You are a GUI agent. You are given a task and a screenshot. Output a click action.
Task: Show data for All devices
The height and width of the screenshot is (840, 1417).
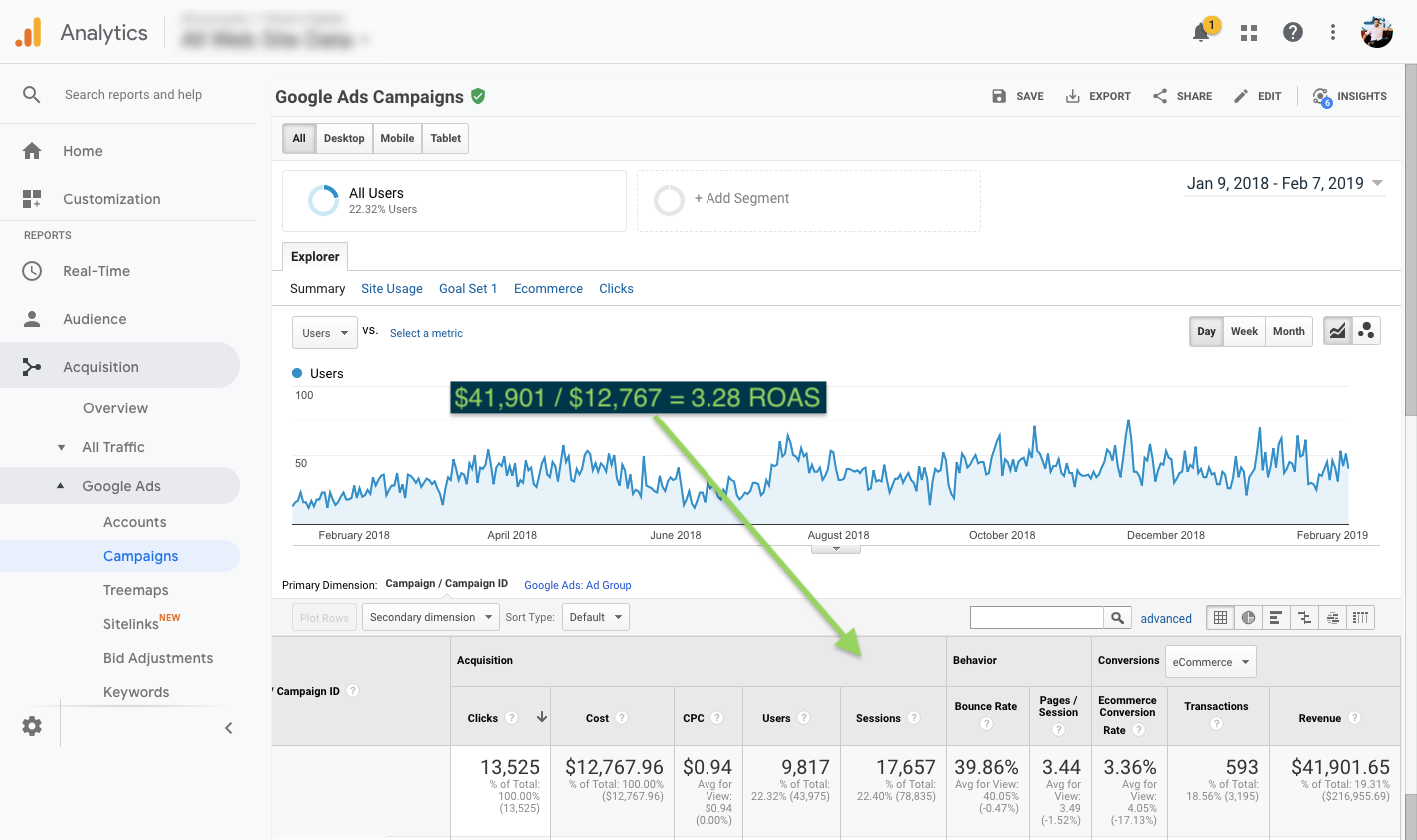tap(299, 138)
